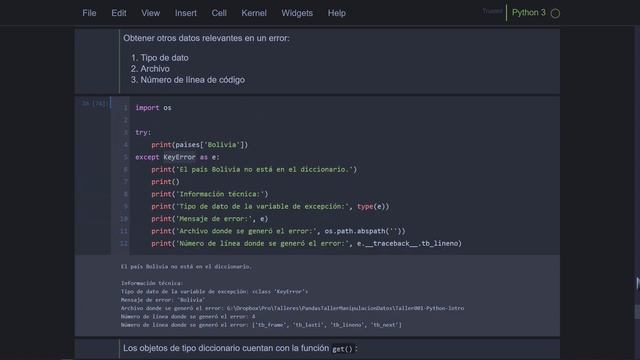Click the 'try:' code line

point(143,132)
